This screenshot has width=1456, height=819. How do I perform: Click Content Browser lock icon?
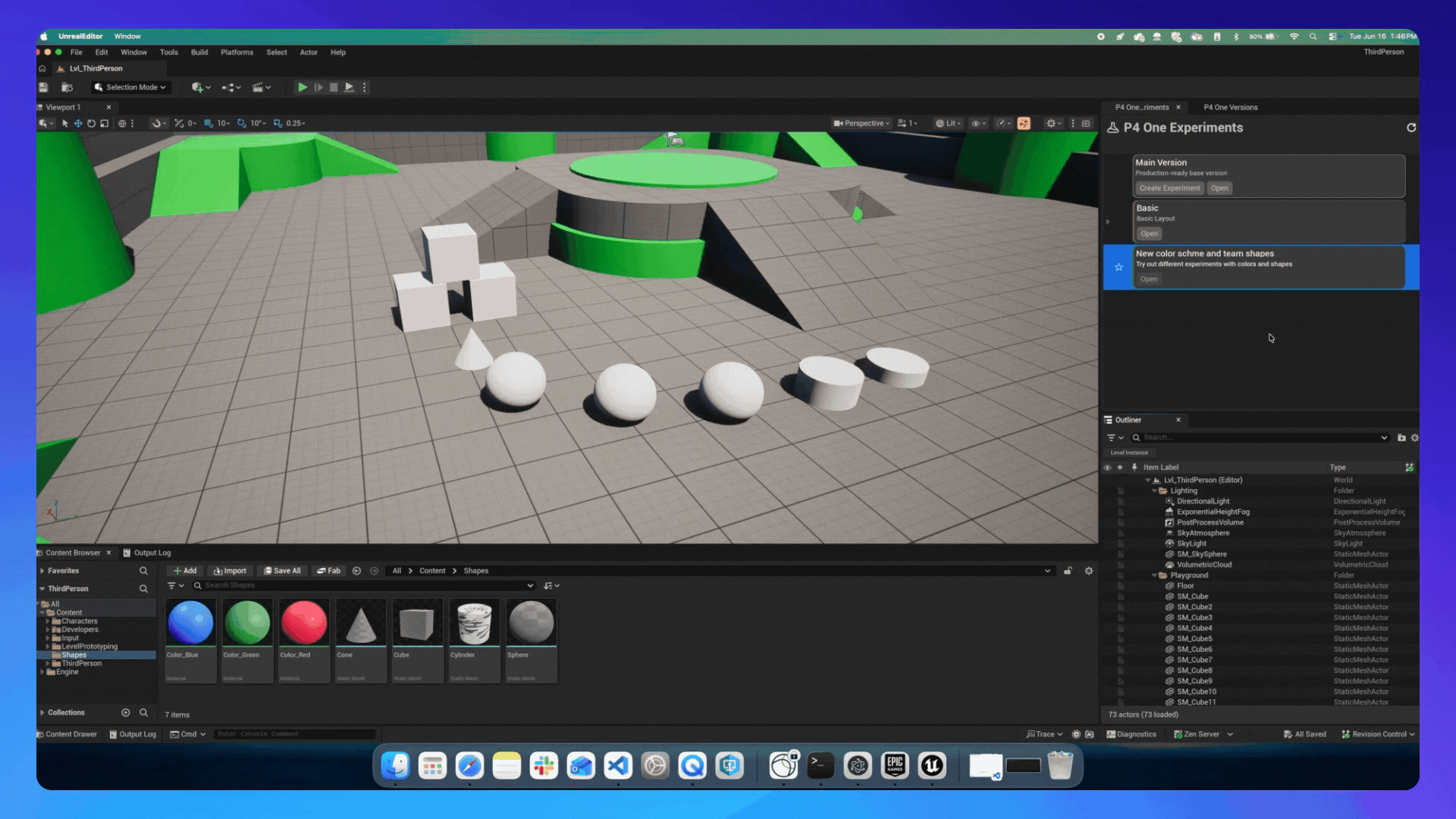1068,571
